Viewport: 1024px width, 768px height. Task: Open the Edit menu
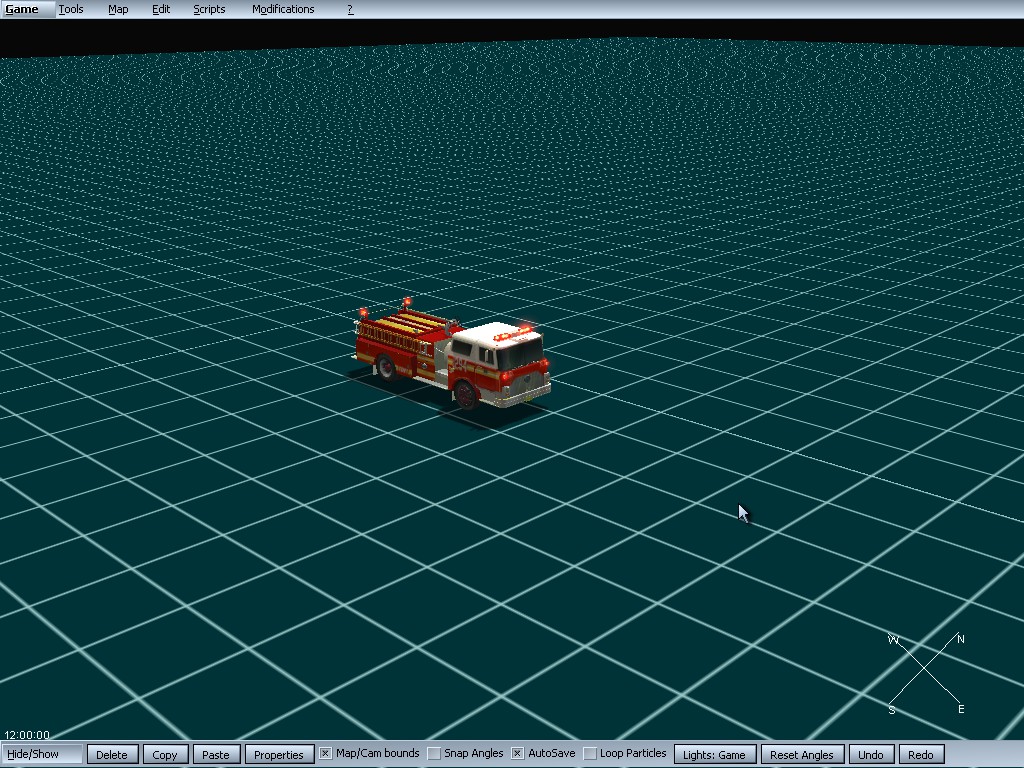pos(161,9)
